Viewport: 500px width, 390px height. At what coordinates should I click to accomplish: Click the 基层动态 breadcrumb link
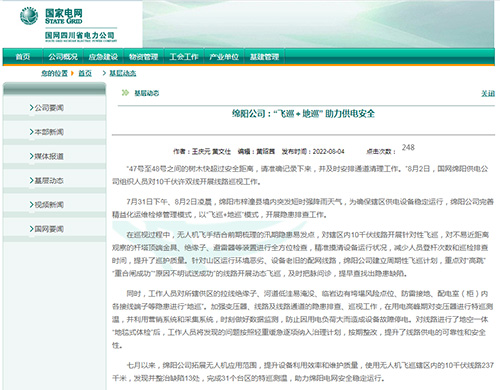(123, 73)
